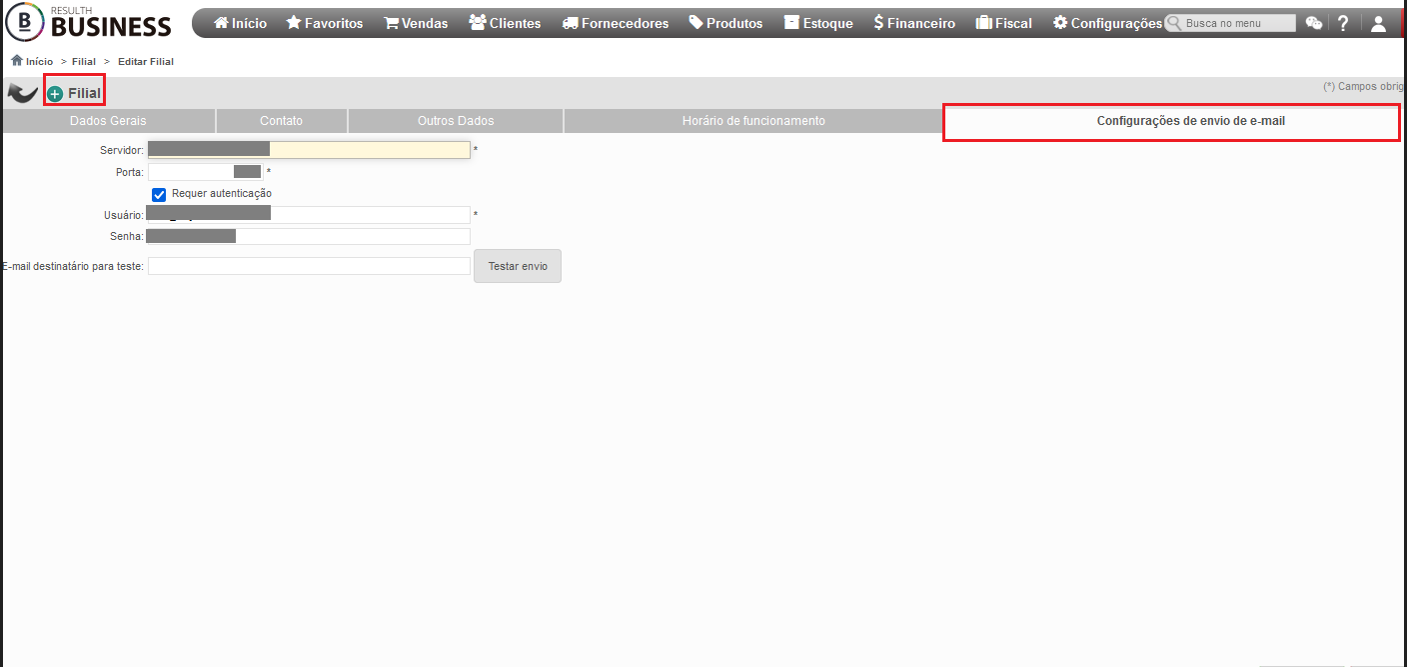Open the Vendas menu
The height and width of the screenshot is (667, 1407).
click(x=416, y=23)
